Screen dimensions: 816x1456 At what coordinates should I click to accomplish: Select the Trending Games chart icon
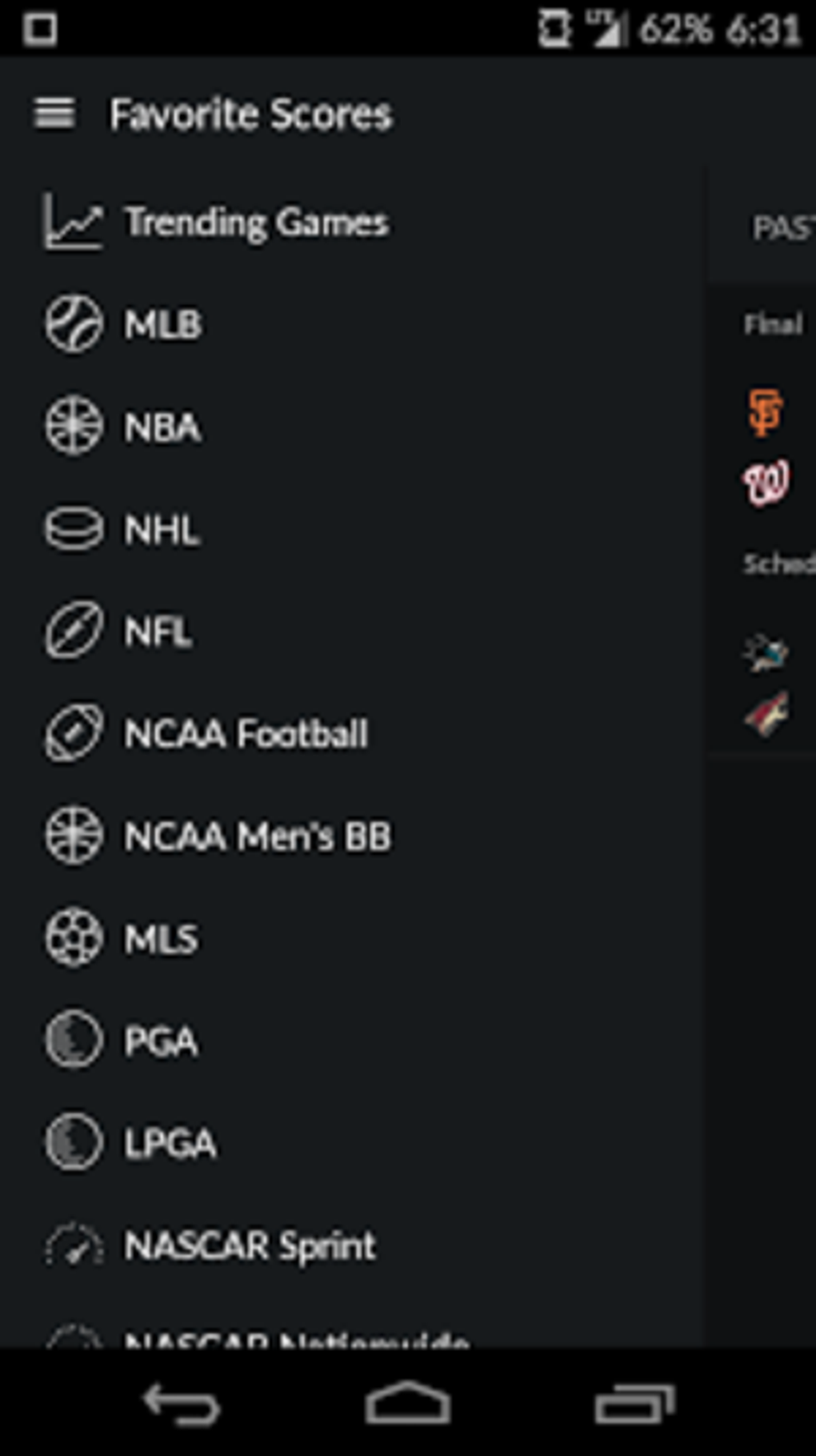pos(73,222)
